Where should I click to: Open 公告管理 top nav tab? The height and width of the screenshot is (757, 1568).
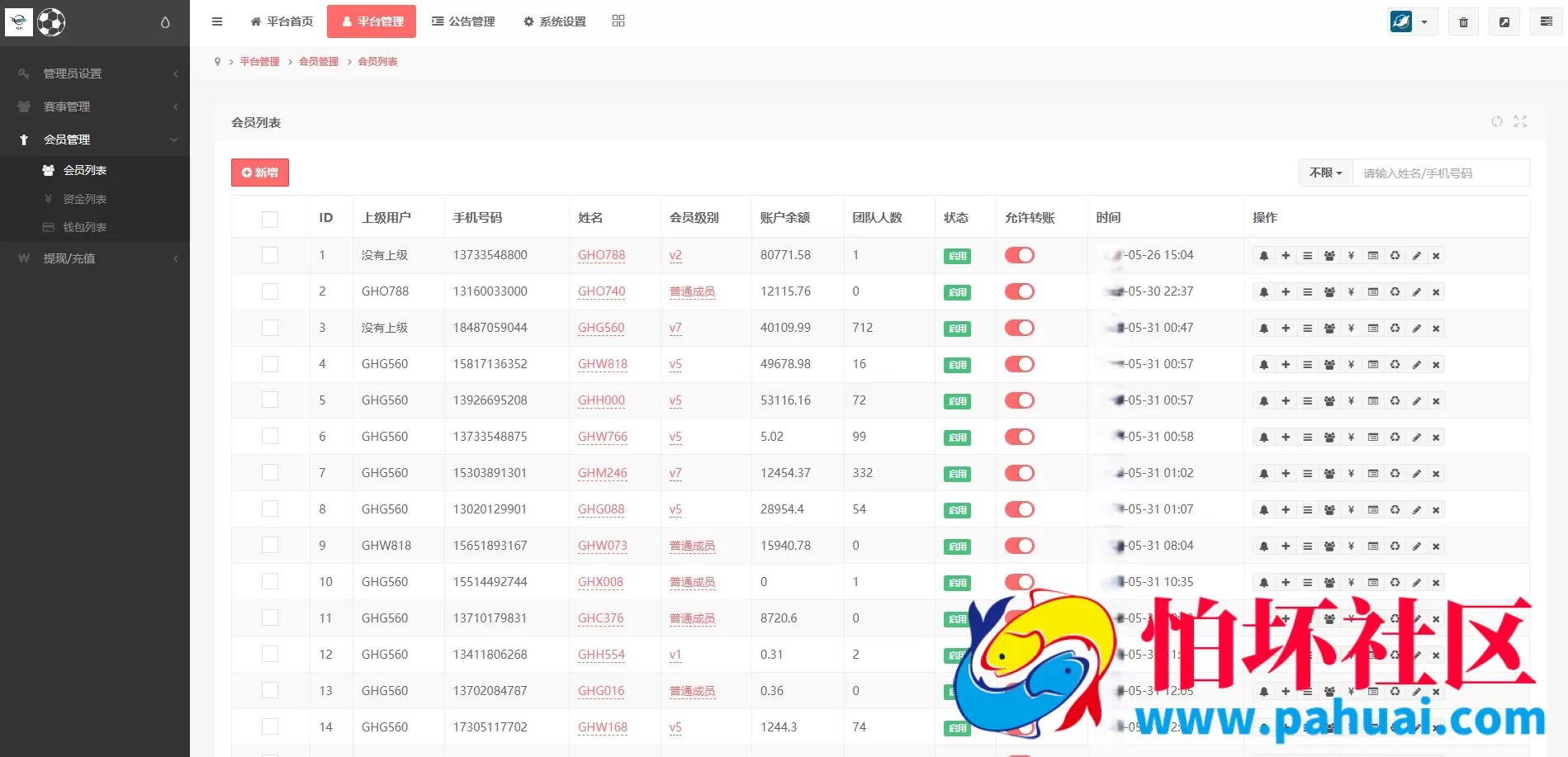(x=463, y=21)
